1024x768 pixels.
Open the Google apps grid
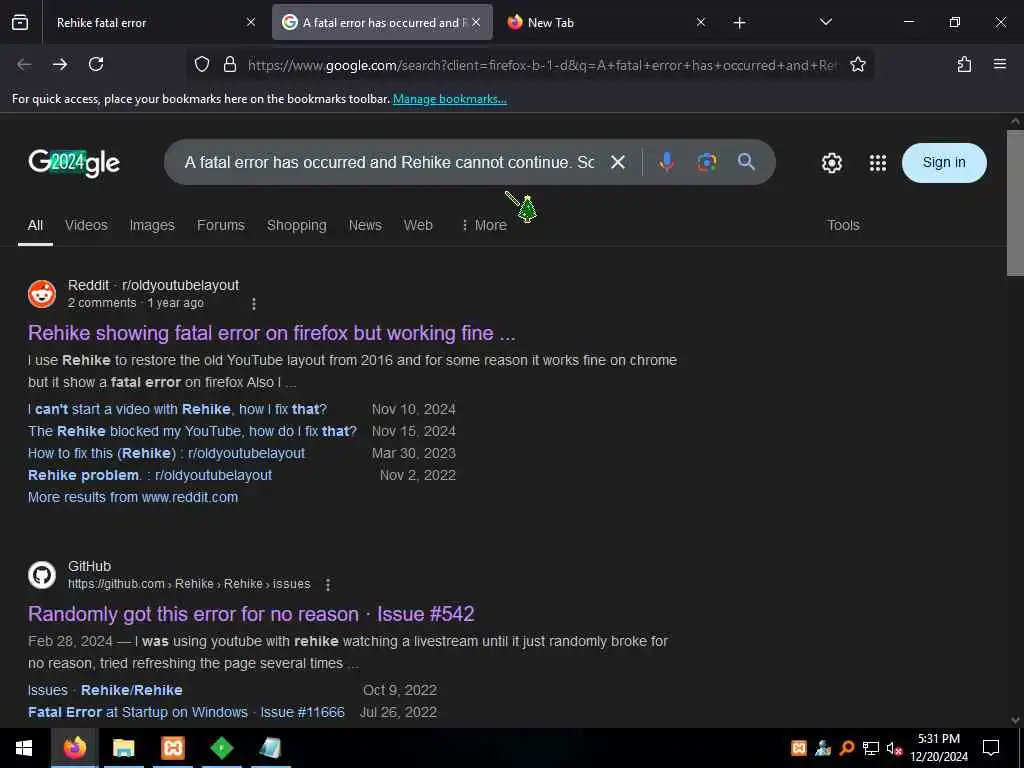878,163
